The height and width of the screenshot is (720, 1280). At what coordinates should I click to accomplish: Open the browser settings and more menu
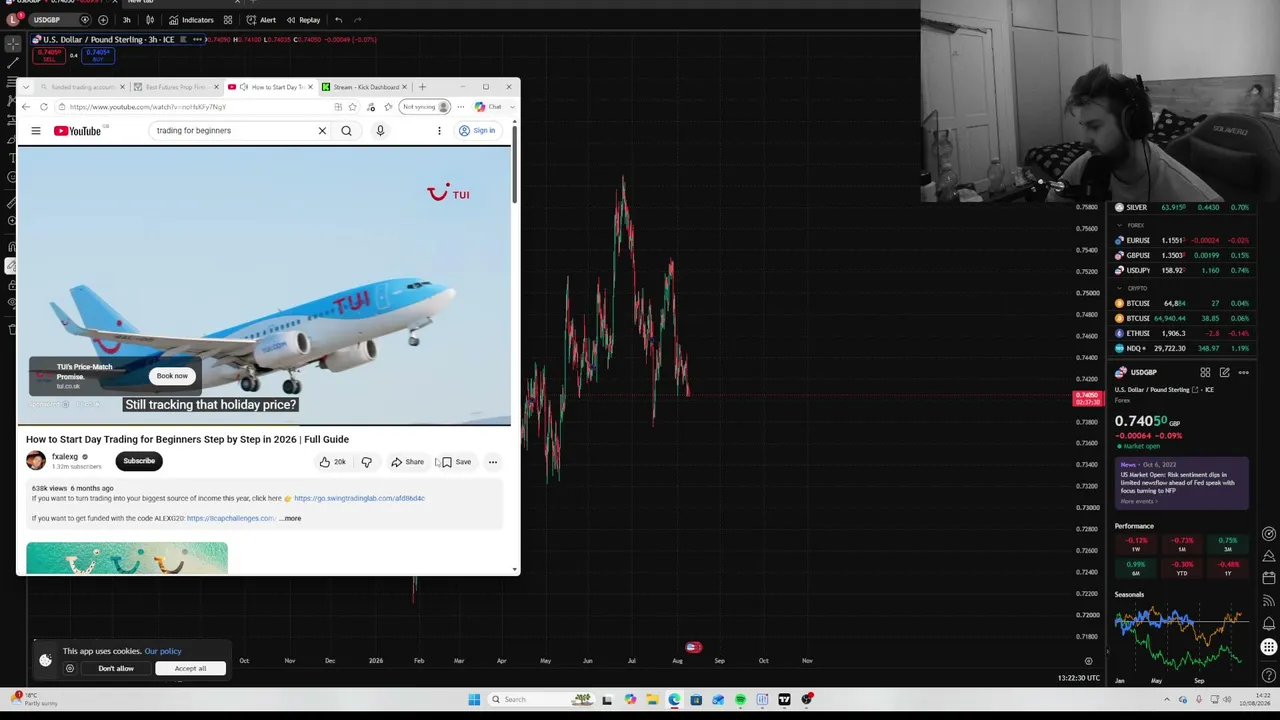tap(461, 107)
